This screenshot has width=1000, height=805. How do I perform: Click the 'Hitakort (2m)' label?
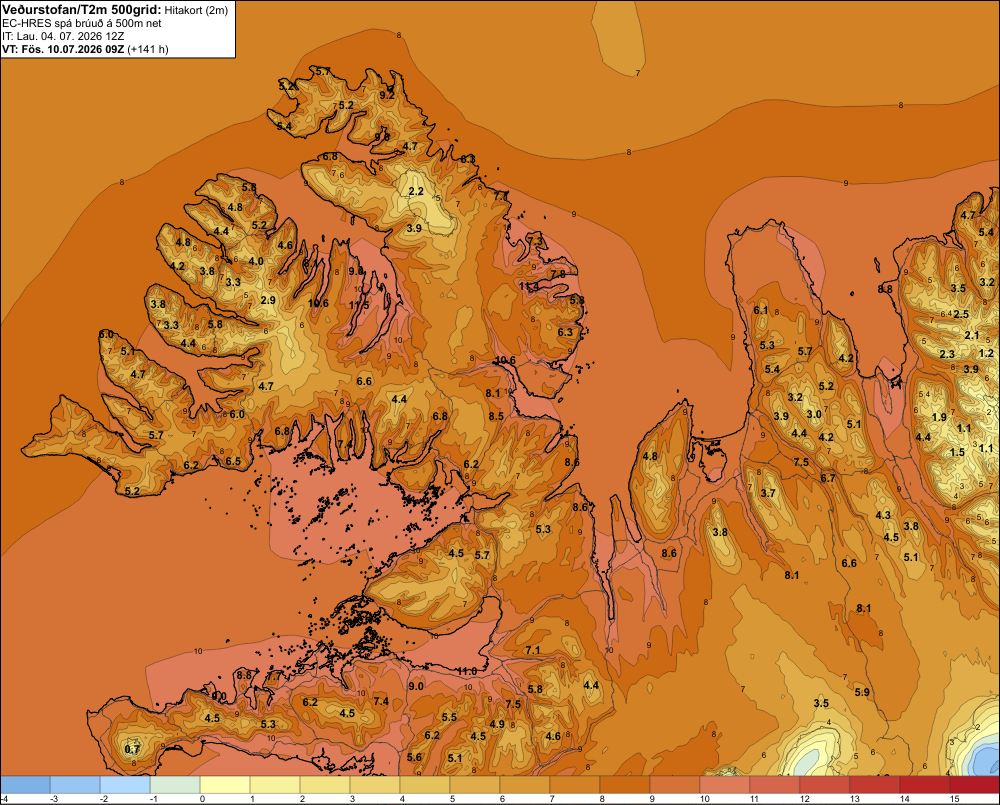click(196, 10)
